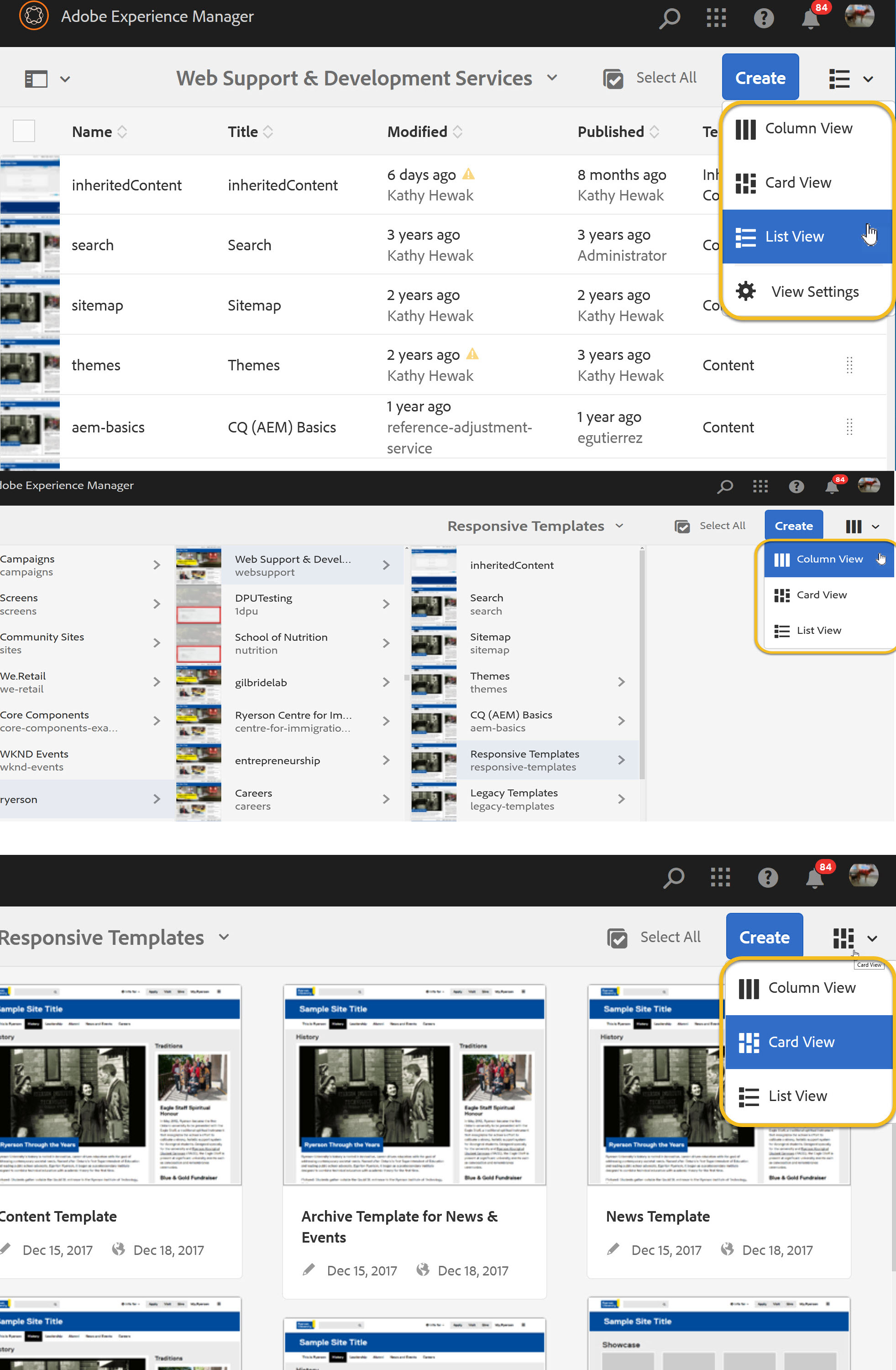Image resolution: width=896 pixels, height=1370 pixels.
Task: Click Create in the card view toolbar
Action: (x=764, y=937)
